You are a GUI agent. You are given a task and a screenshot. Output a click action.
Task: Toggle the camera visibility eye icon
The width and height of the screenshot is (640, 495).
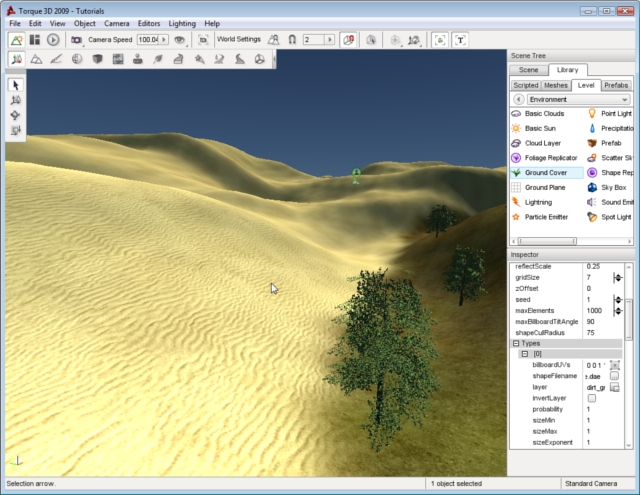180,40
